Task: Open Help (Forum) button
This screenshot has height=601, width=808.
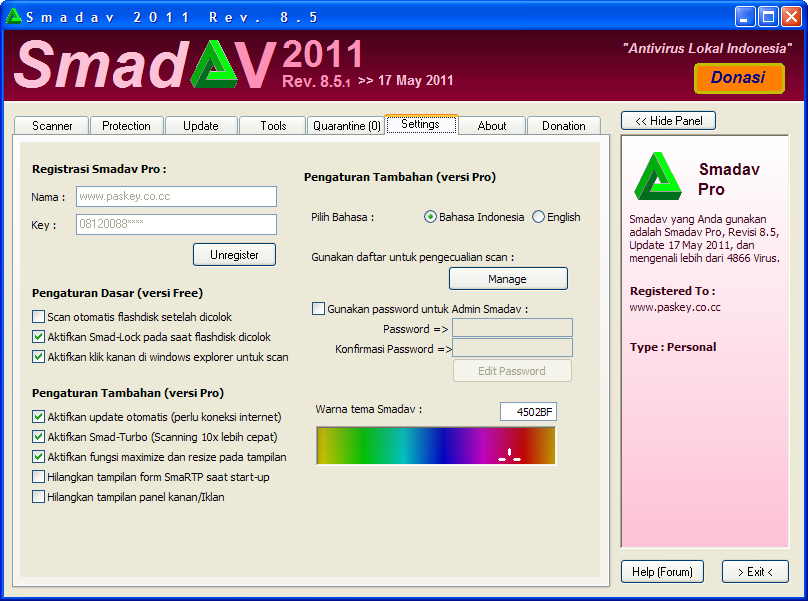Action: [x=662, y=572]
